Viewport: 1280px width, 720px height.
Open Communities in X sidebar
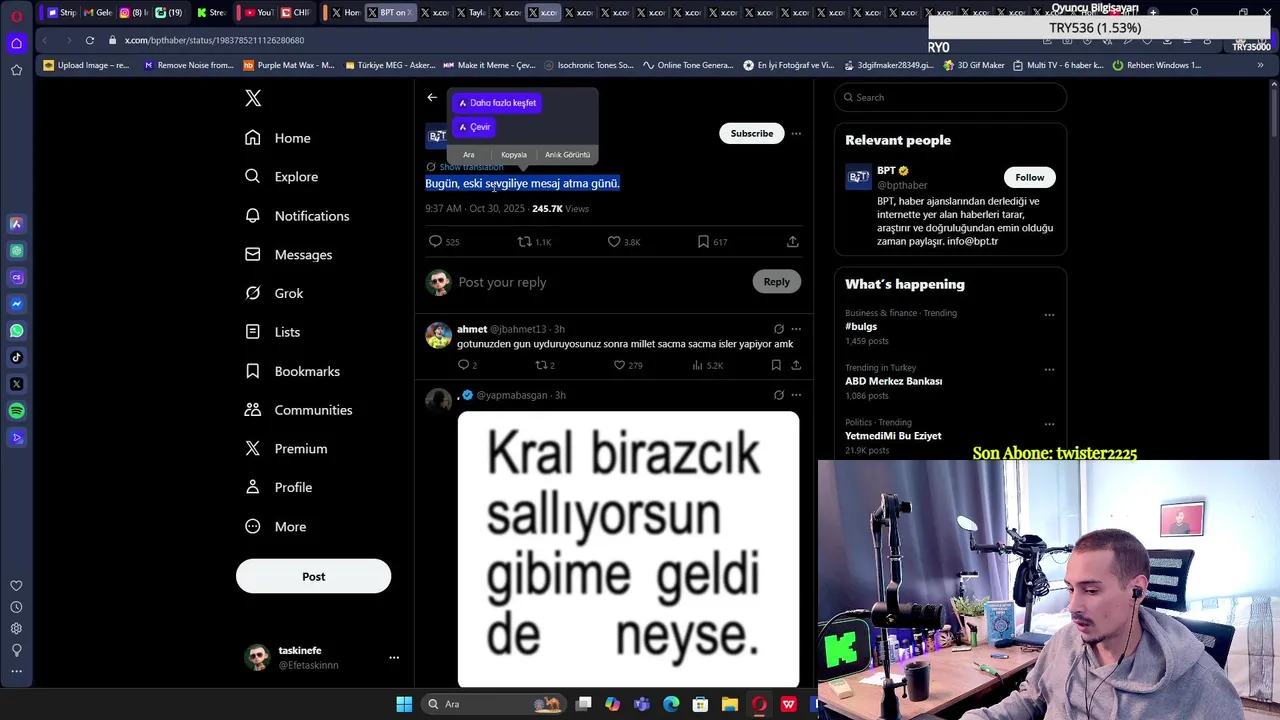click(298, 410)
